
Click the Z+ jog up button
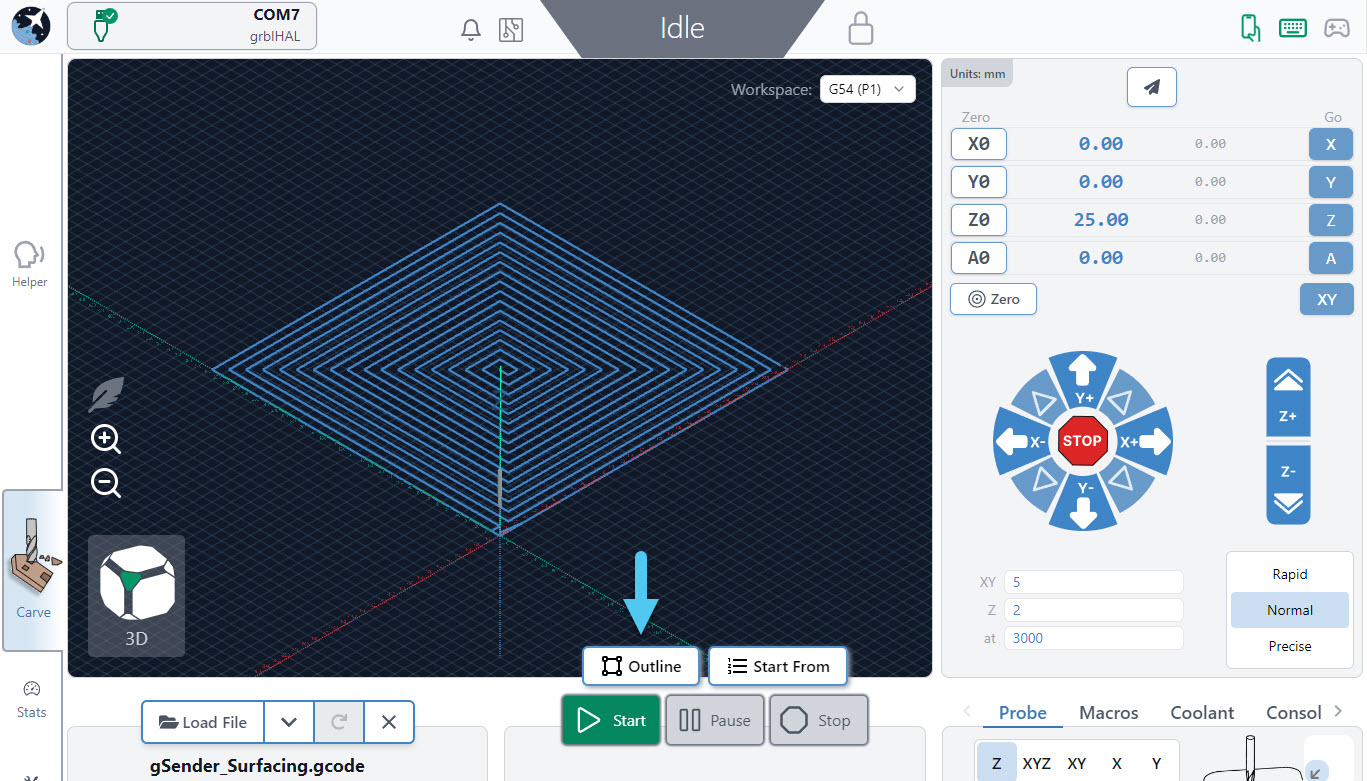1288,397
